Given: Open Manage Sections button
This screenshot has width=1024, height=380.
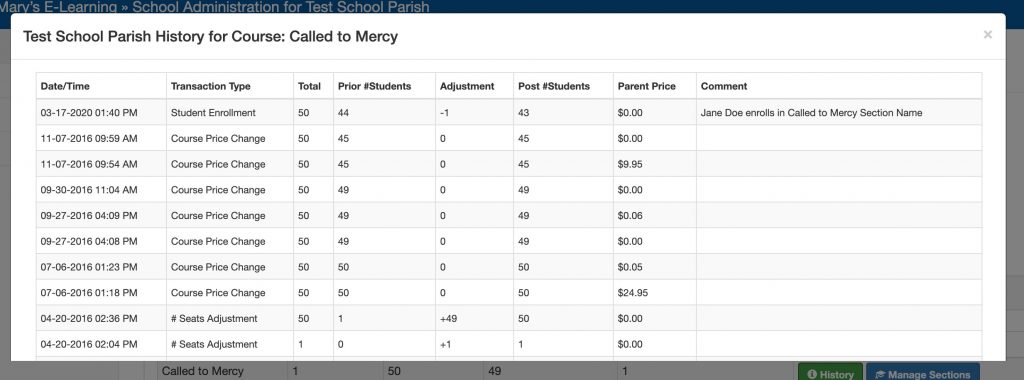Looking at the screenshot, I should coord(923,373).
